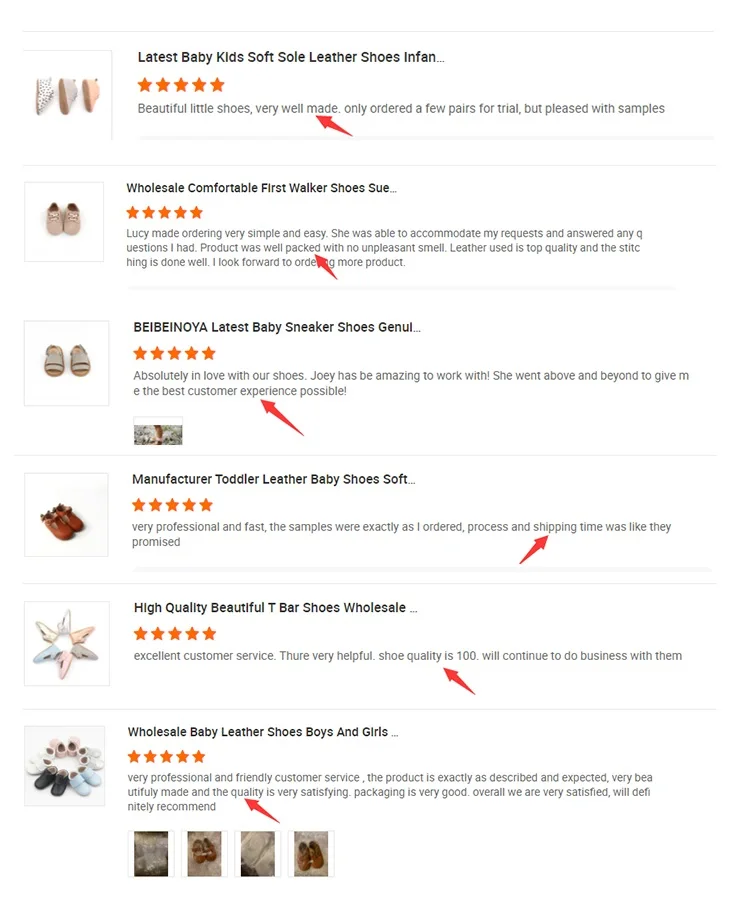This screenshot has height=913, width=749.
Task: Click the five-star rating of the BEIBEINOYA review
Action: (175, 353)
